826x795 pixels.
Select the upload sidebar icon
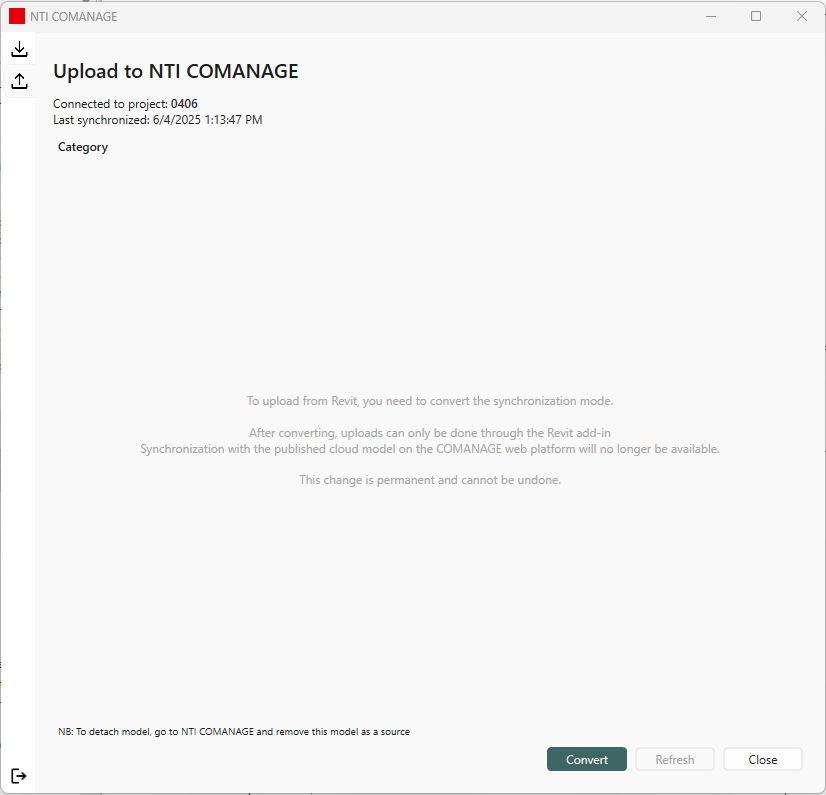19,81
